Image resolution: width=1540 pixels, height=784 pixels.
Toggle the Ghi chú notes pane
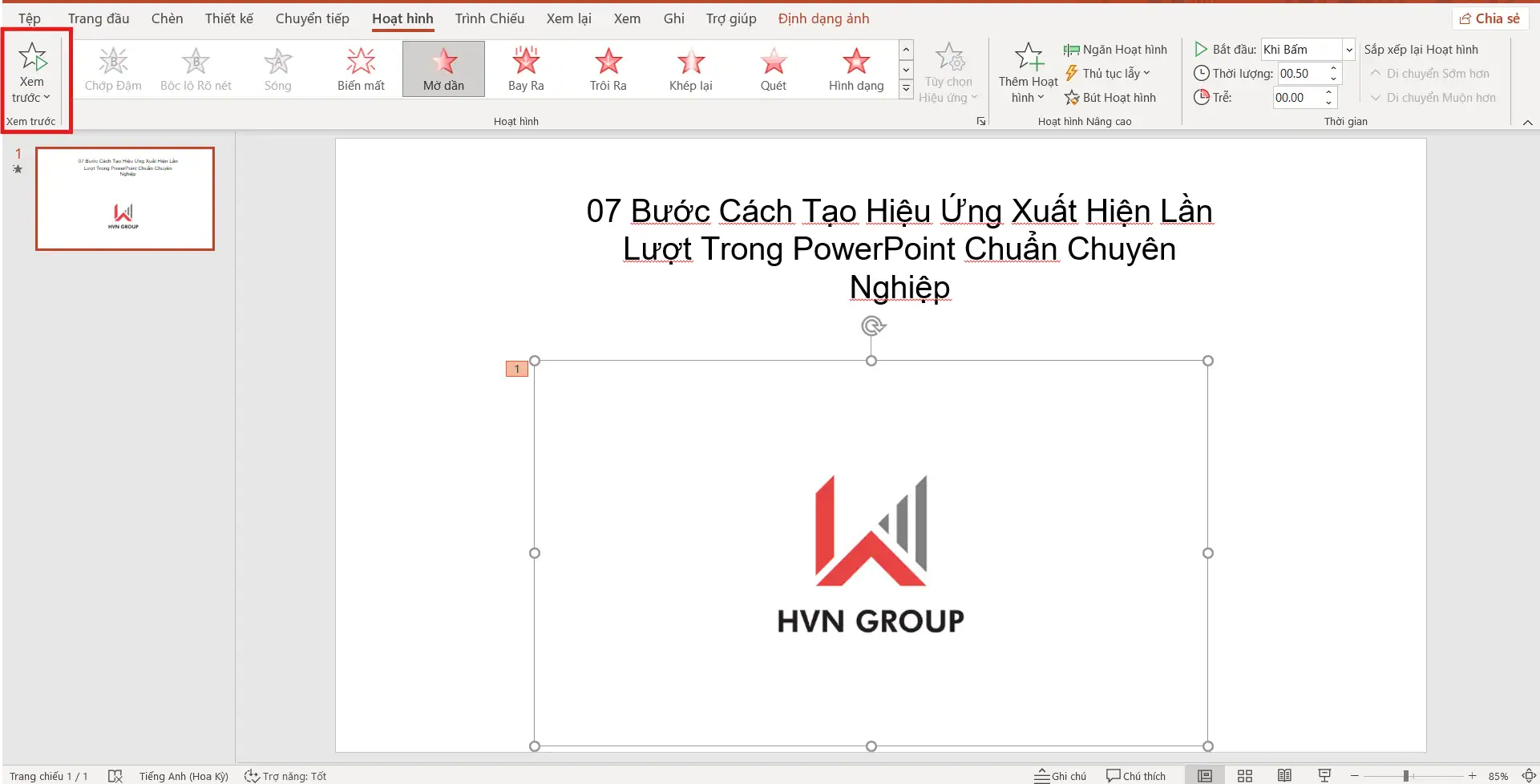point(1060,775)
